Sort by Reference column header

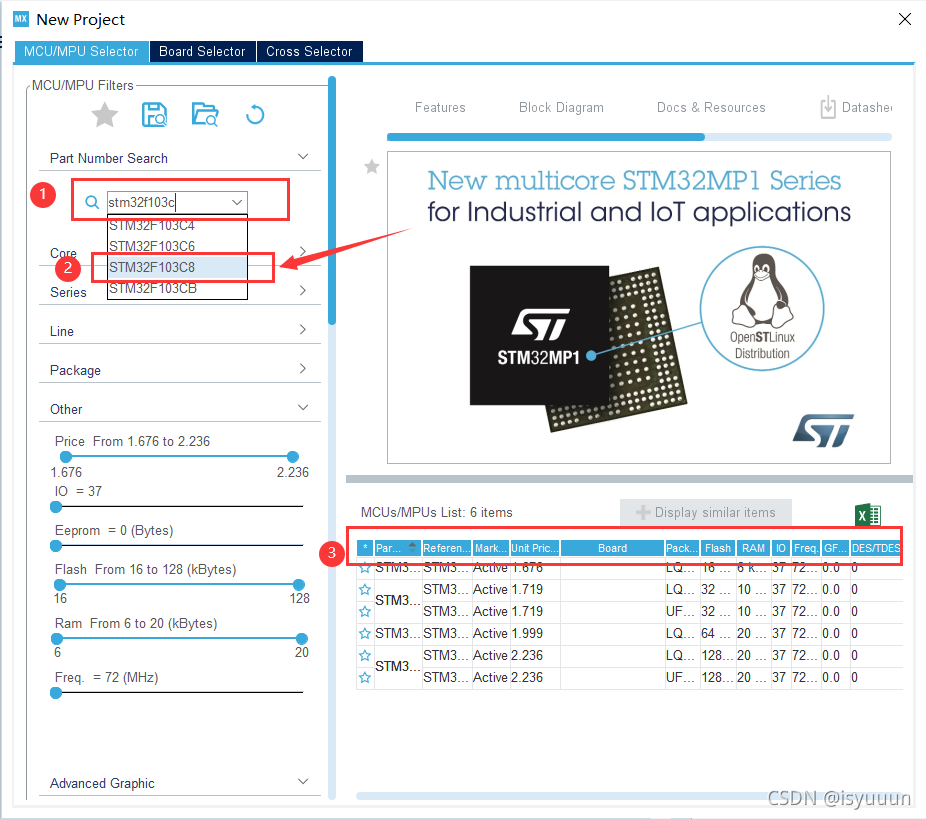pos(446,548)
